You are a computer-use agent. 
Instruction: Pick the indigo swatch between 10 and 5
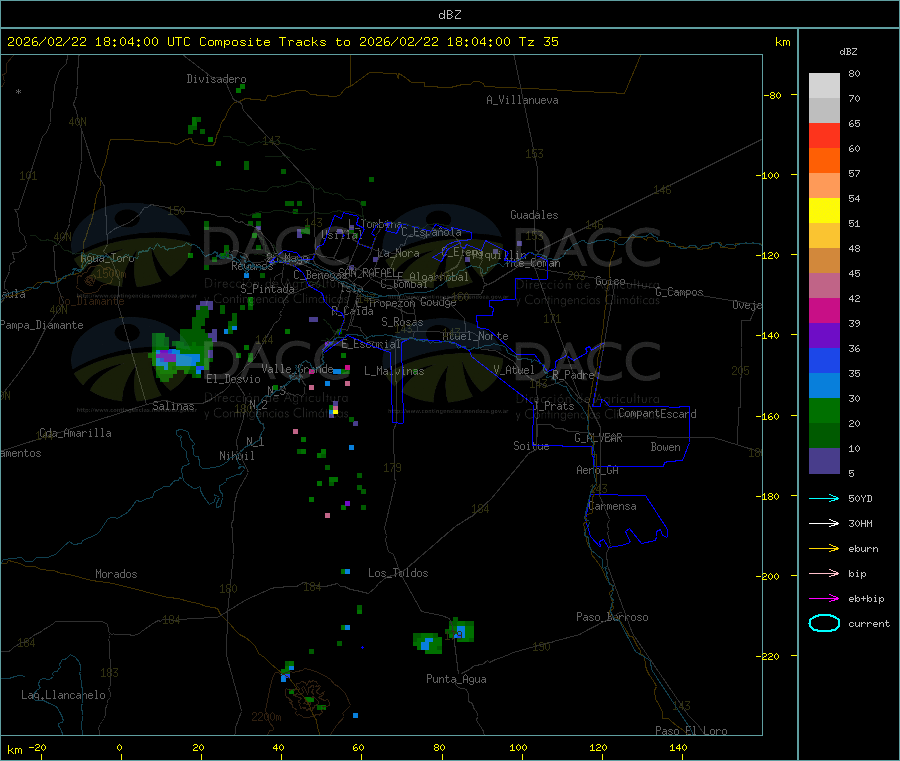click(x=824, y=461)
